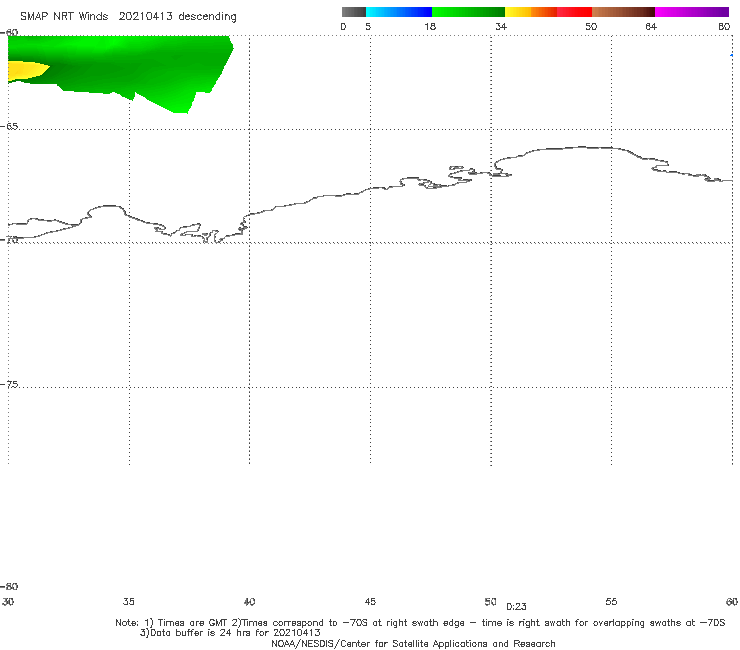Click the brown segment of the color scale
Viewport: 740px width, 650px height.
click(x=623, y=12)
